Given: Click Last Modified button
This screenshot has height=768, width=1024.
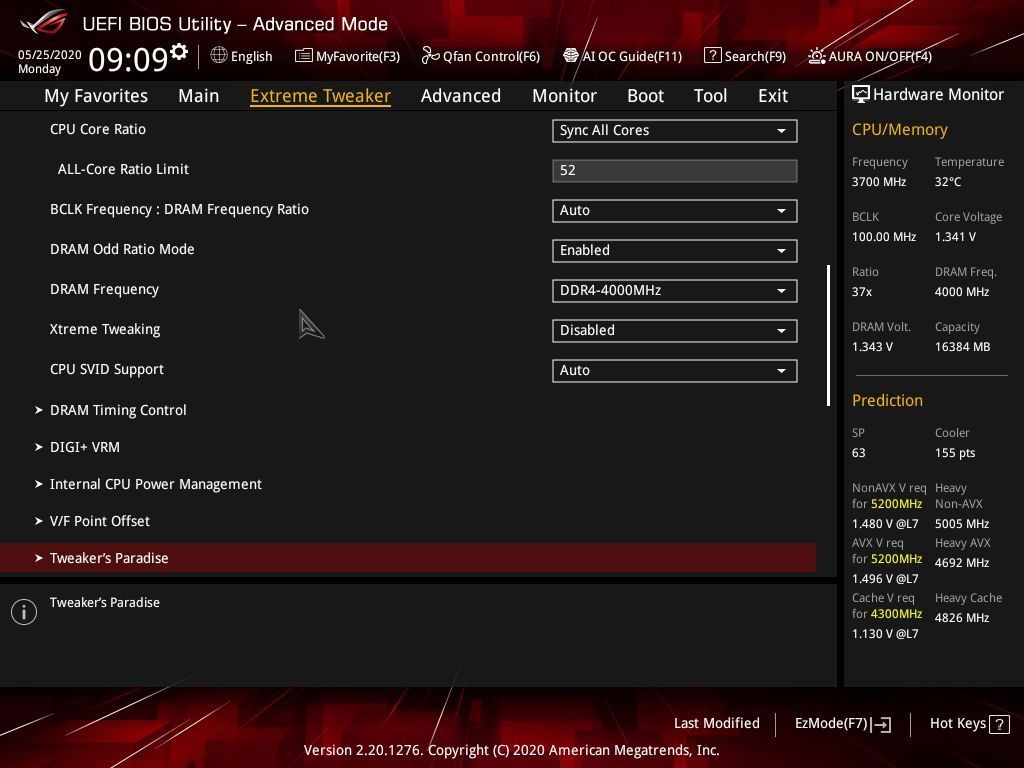Looking at the screenshot, I should click(x=716, y=724).
